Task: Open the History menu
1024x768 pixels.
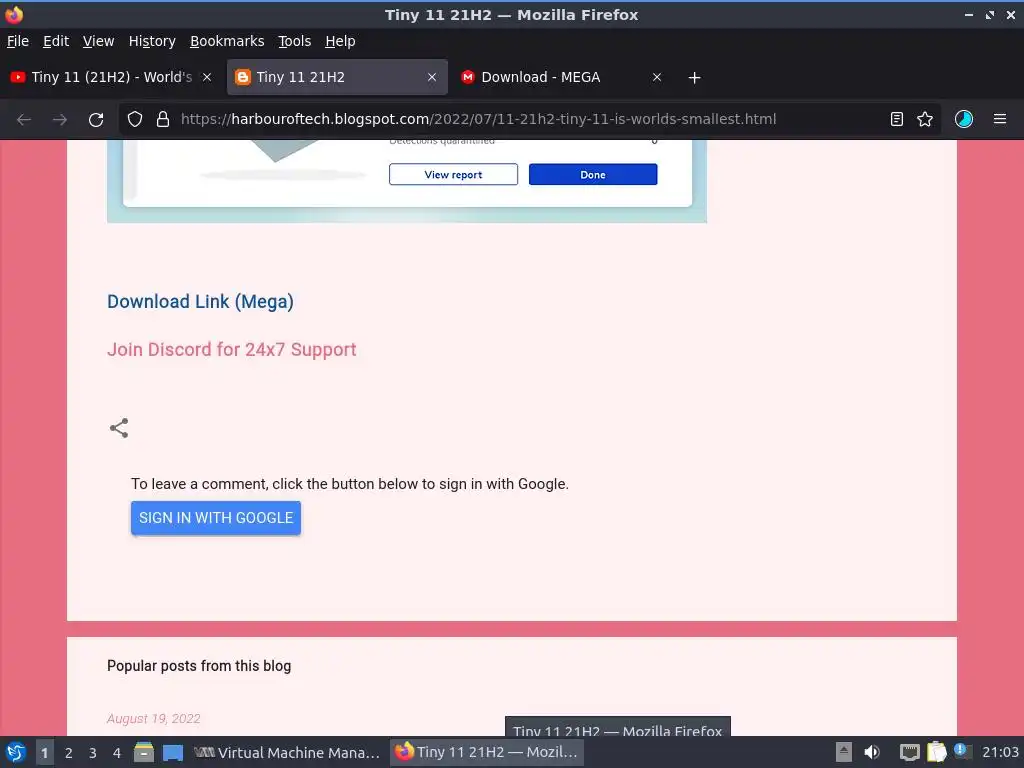Action: [152, 41]
